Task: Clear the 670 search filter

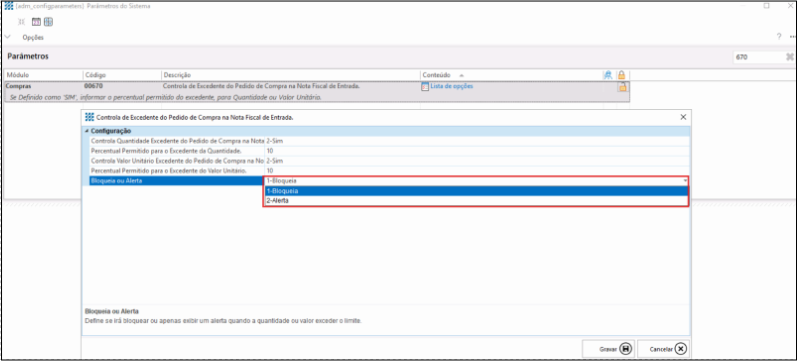Action: [x=790, y=57]
